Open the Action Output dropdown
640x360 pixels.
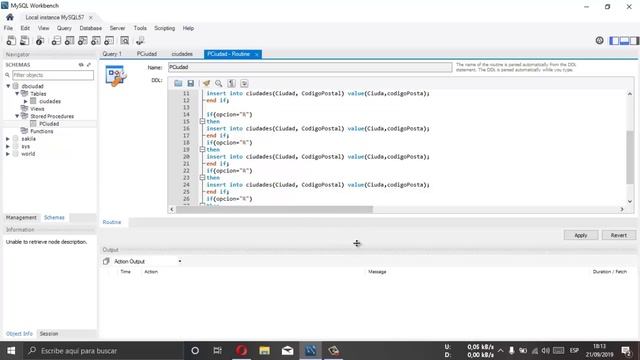(180, 261)
